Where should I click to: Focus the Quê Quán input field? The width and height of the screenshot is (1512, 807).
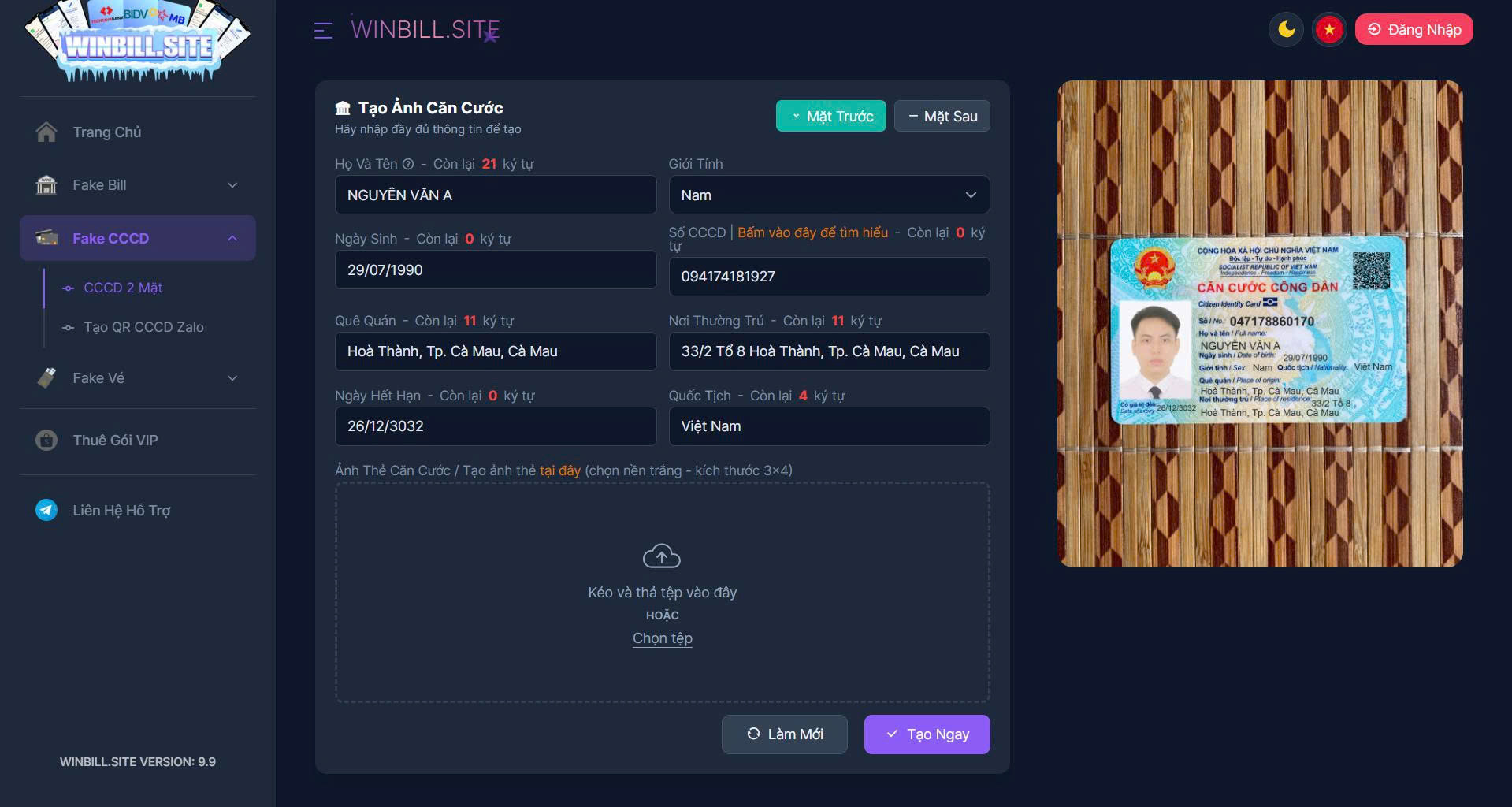[x=496, y=351]
